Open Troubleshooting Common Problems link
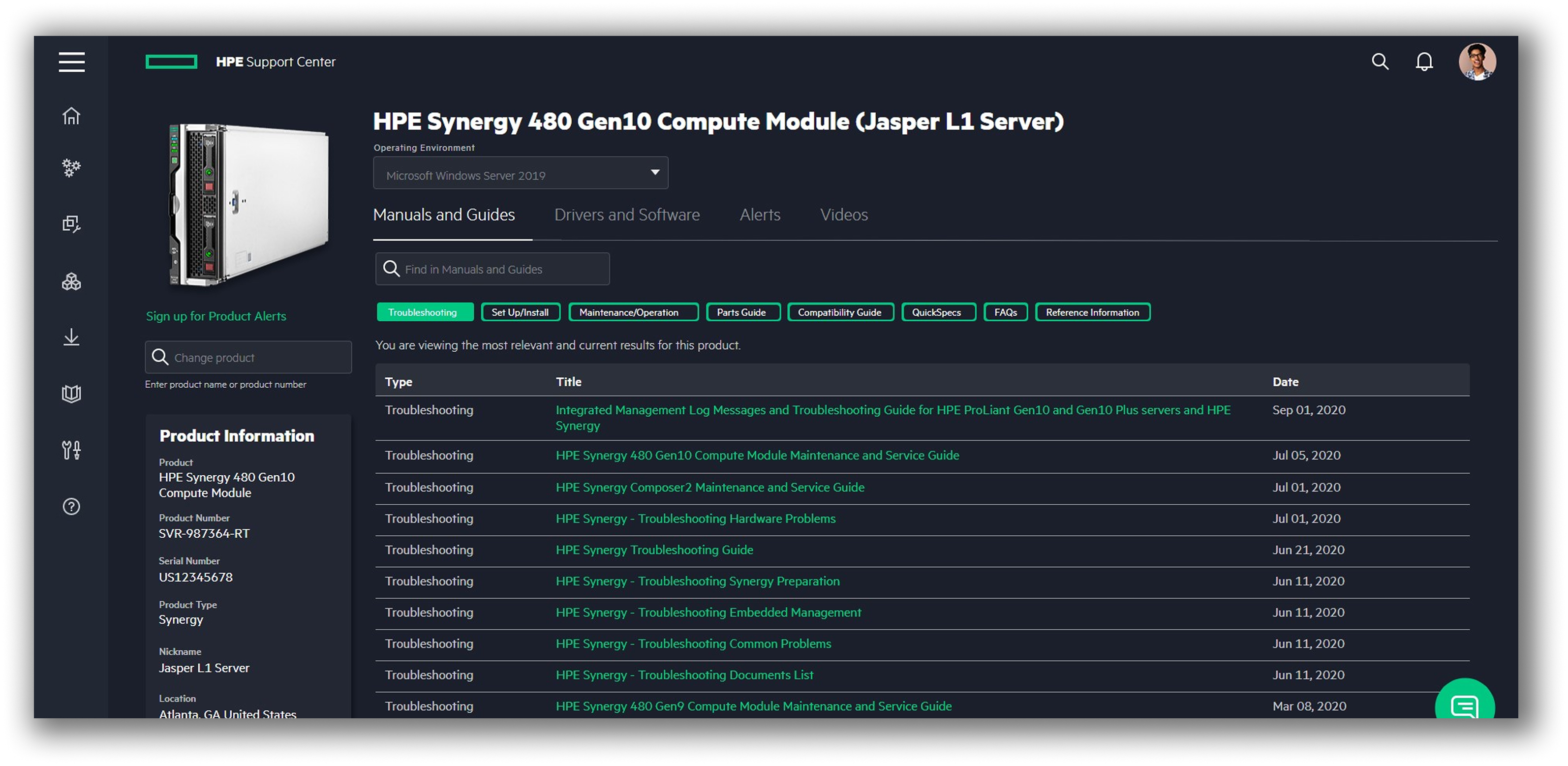 click(x=693, y=643)
